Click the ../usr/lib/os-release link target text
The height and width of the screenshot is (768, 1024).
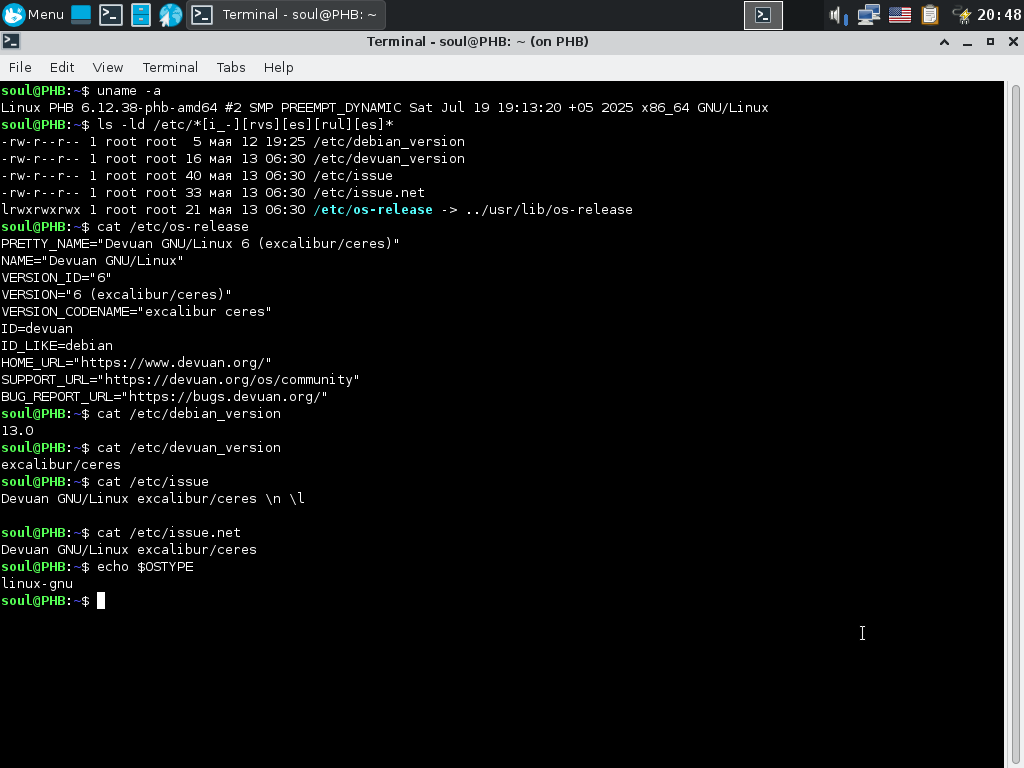(x=549, y=210)
